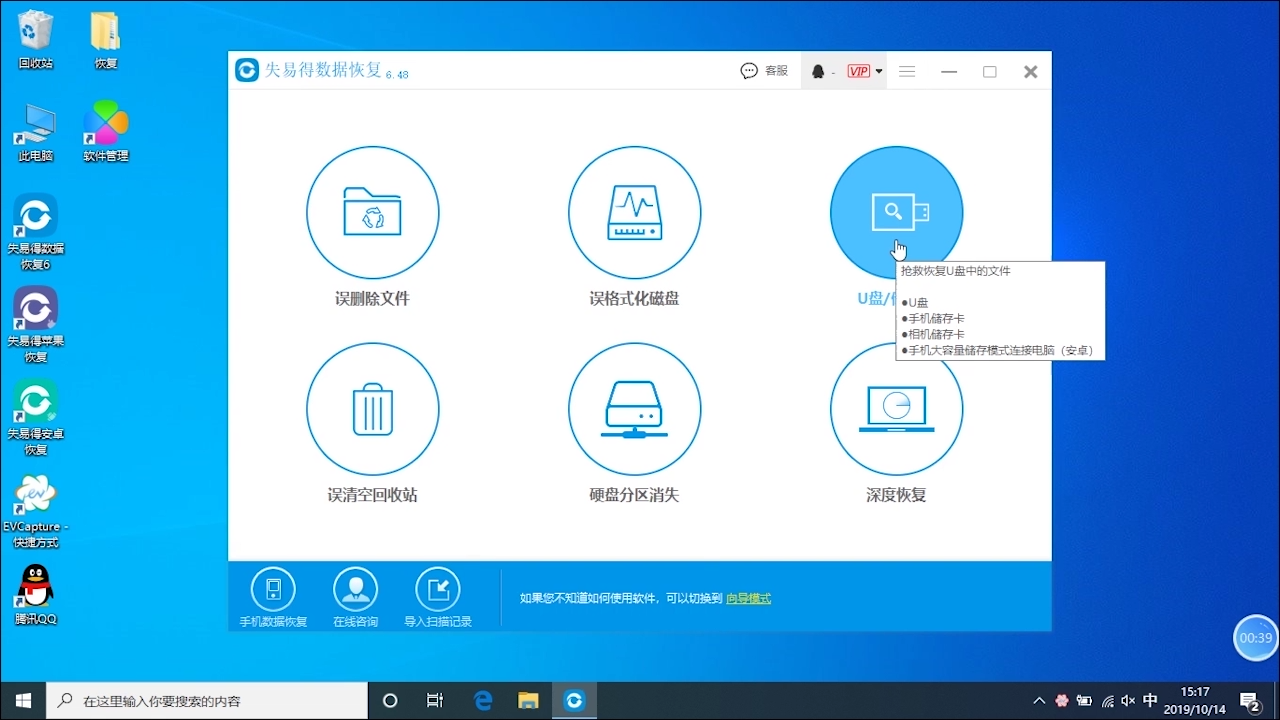This screenshot has width=1280, height=720.
Task: Open the 恢复 folder on desktop
Action: (106, 40)
